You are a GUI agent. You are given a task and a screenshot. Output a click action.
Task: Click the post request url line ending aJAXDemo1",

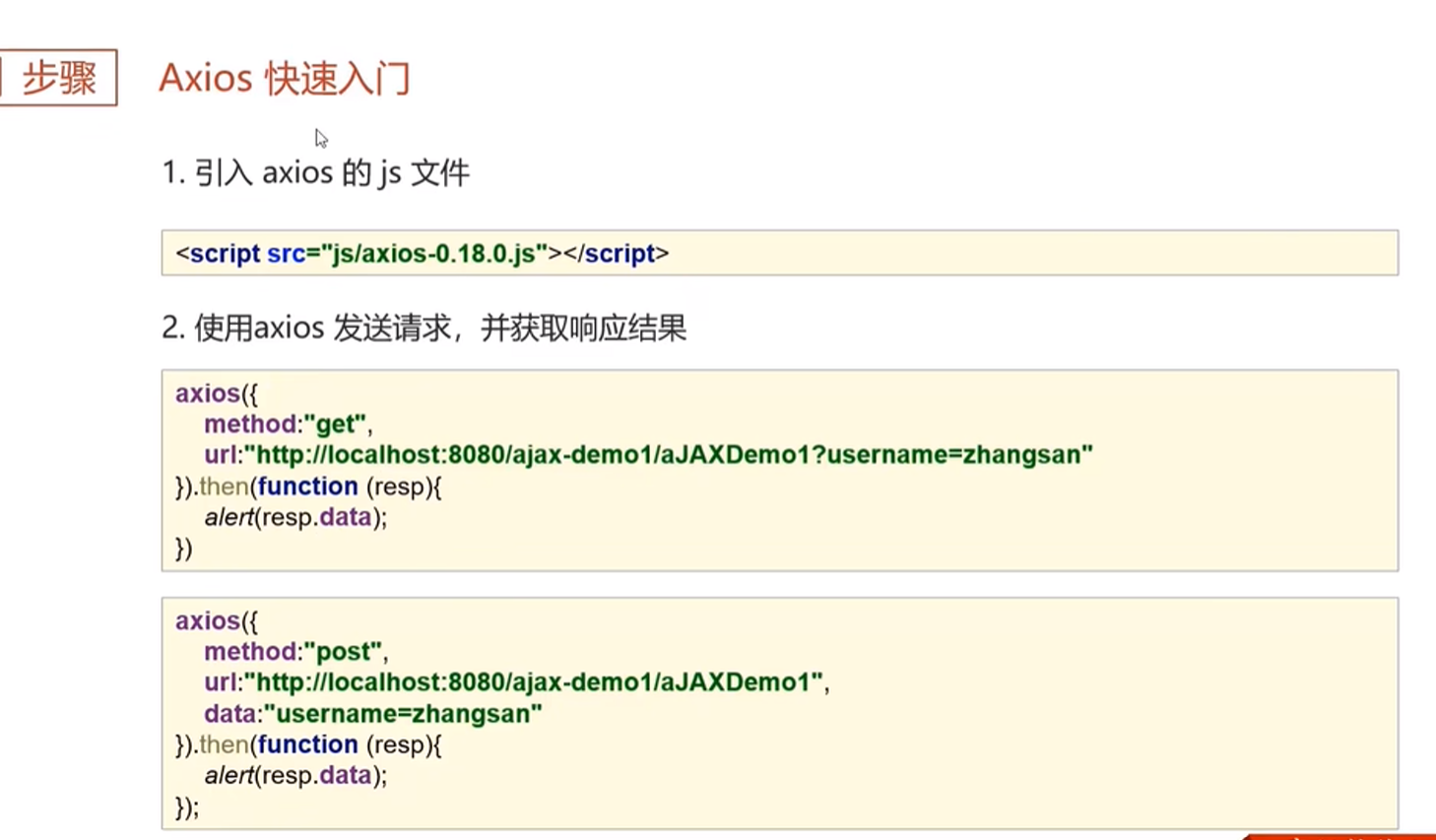(x=517, y=682)
